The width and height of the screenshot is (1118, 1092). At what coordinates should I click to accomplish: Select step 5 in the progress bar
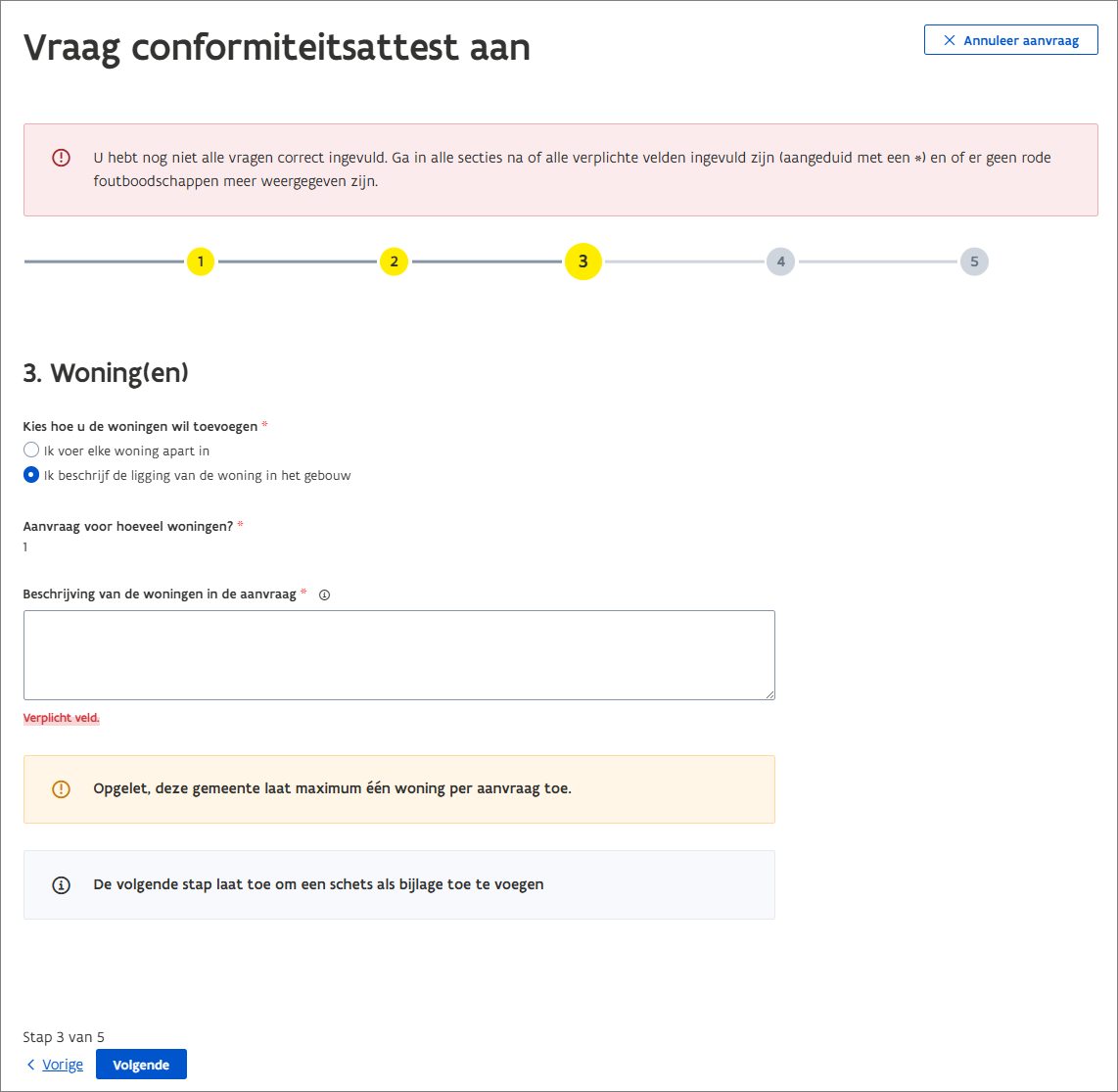click(x=974, y=261)
